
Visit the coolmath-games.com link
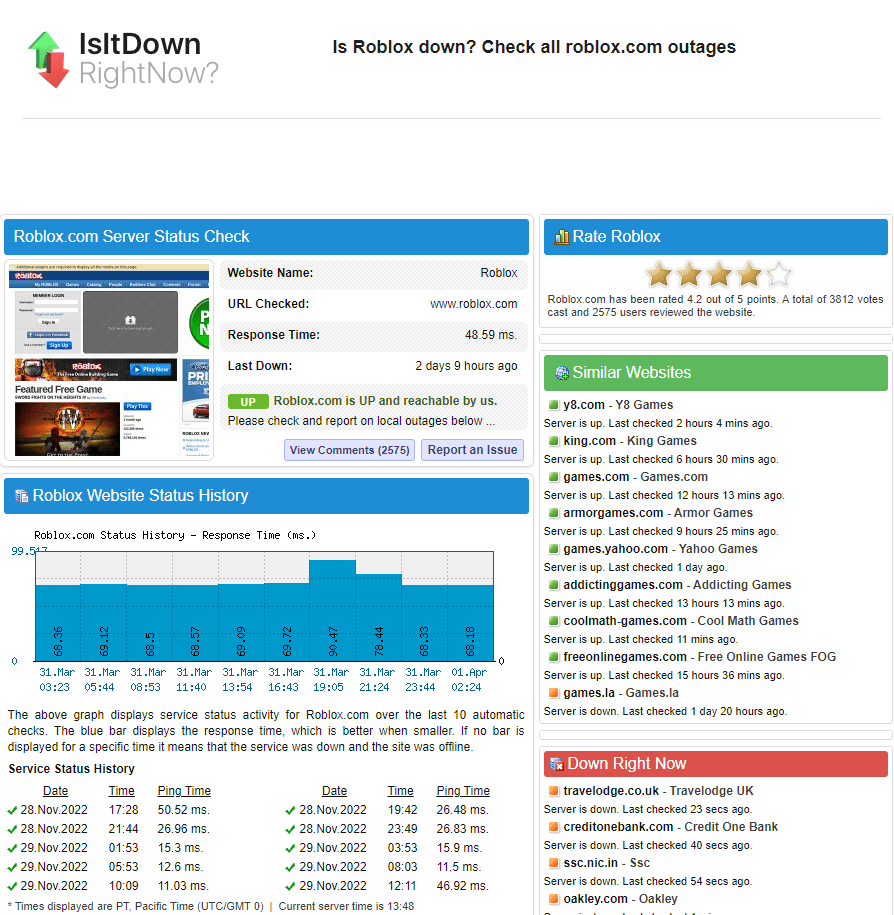[x=625, y=621]
